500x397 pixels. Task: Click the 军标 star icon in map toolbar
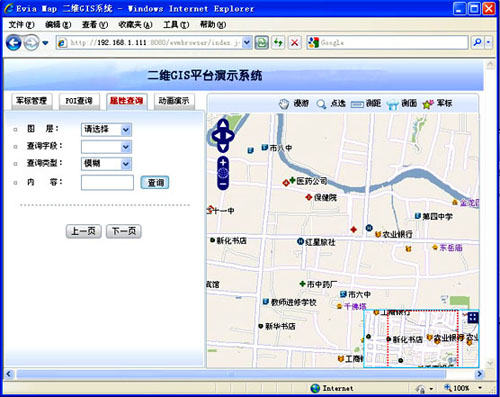click(428, 104)
